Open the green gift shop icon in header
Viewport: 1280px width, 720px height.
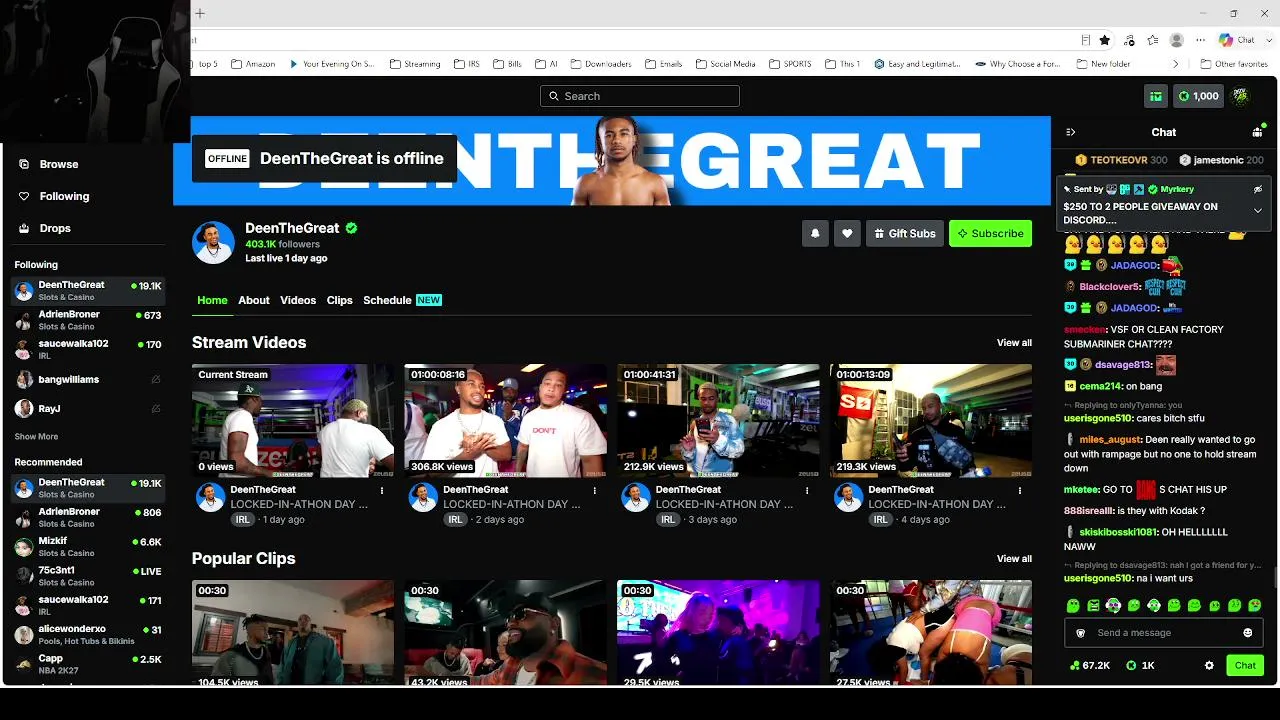[1156, 96]
